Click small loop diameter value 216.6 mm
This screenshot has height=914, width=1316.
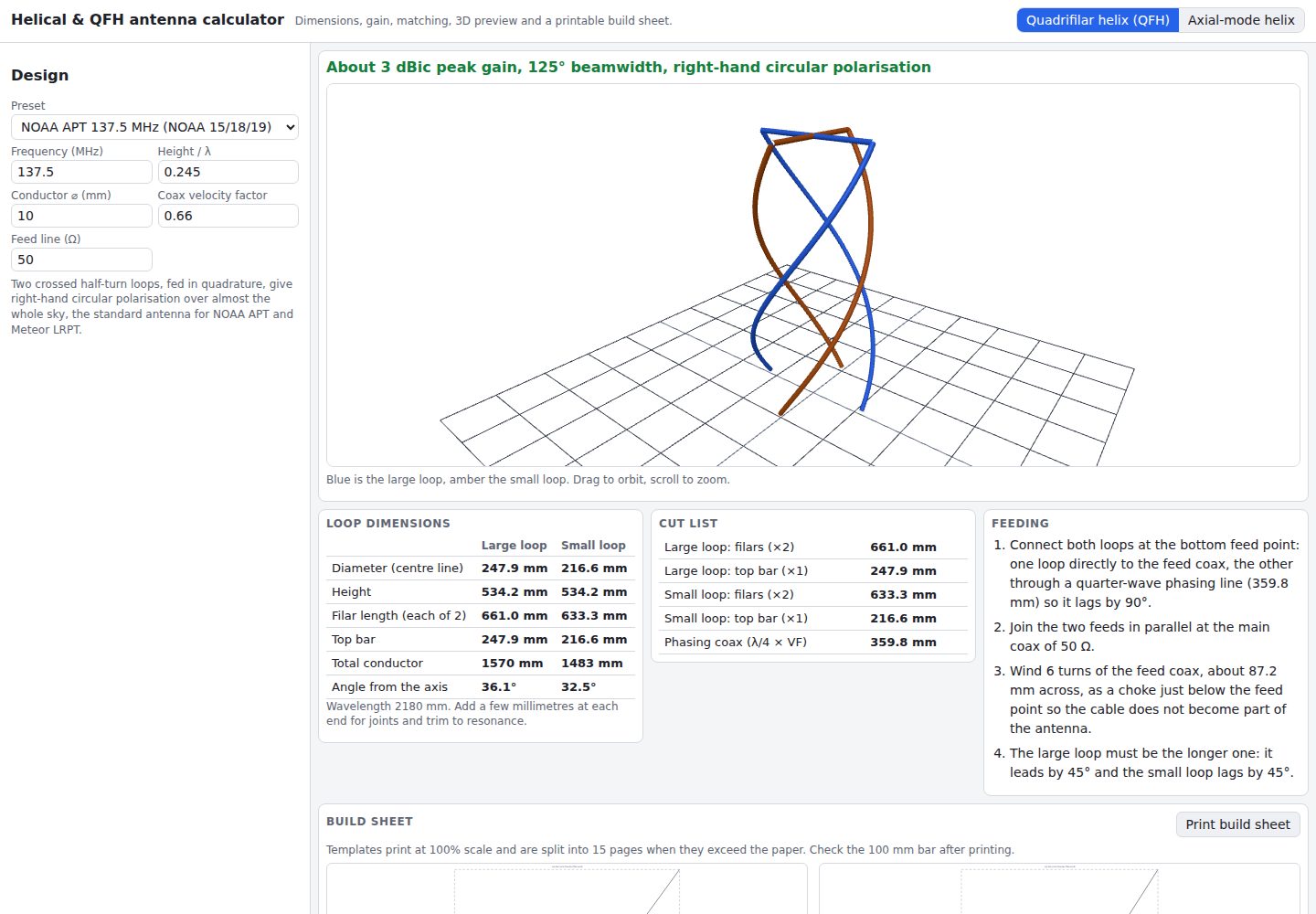(594, 568)
